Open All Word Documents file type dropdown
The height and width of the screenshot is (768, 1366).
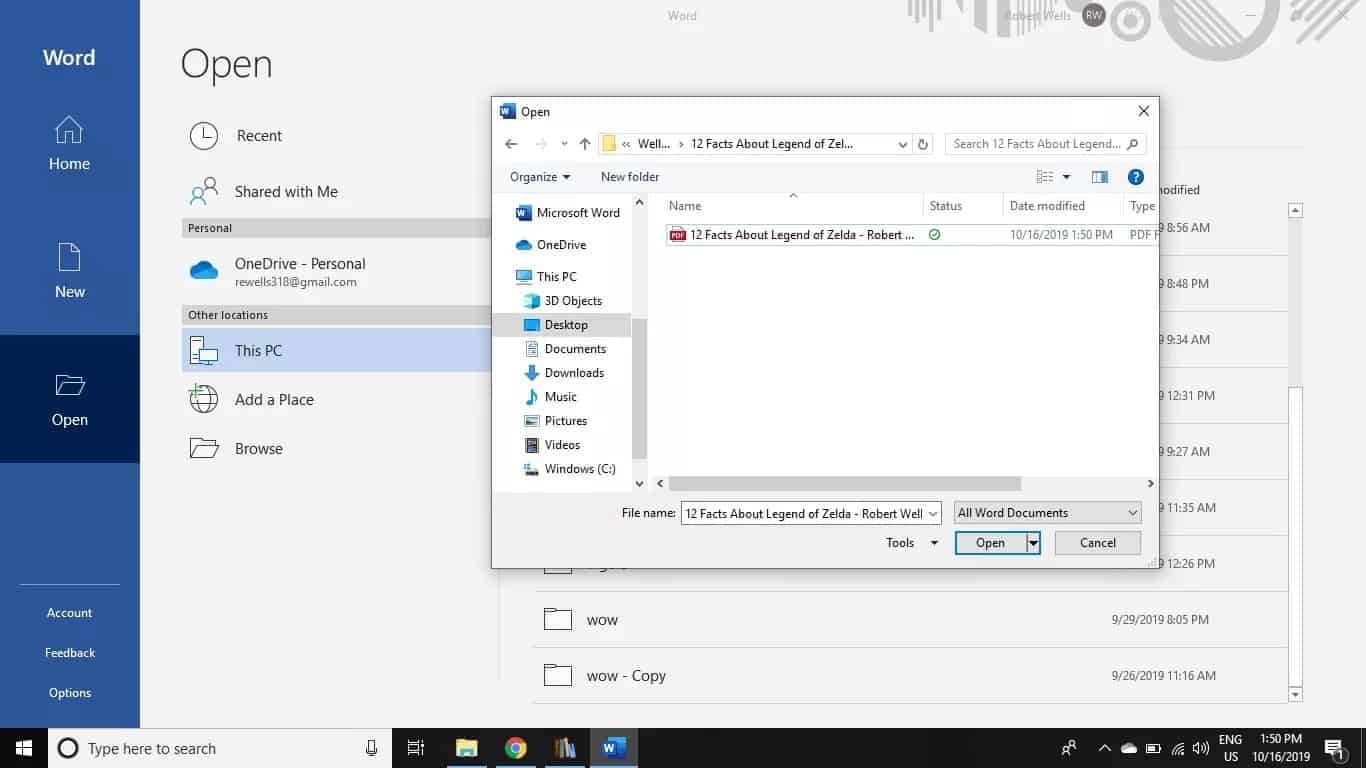(x=1047, y=513)
